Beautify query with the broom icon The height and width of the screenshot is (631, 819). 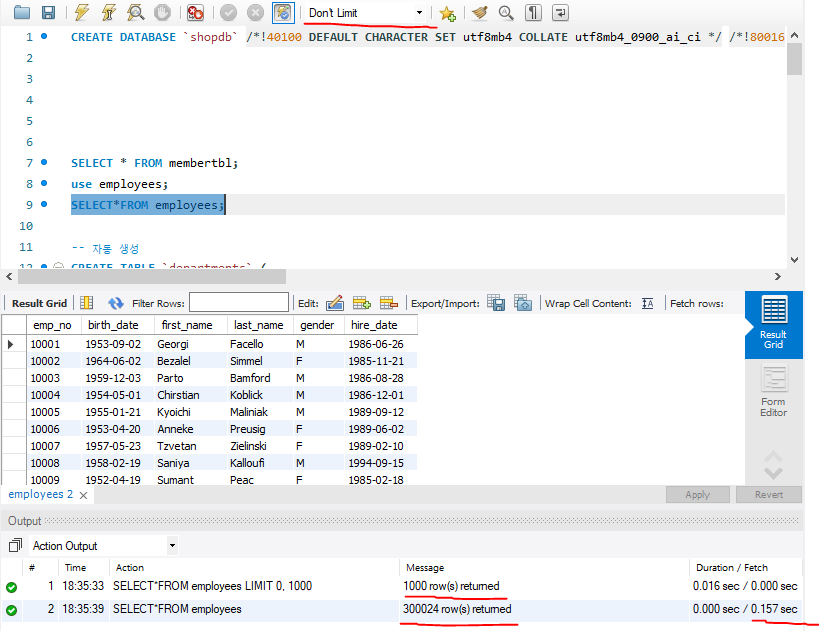click(479, 13)
